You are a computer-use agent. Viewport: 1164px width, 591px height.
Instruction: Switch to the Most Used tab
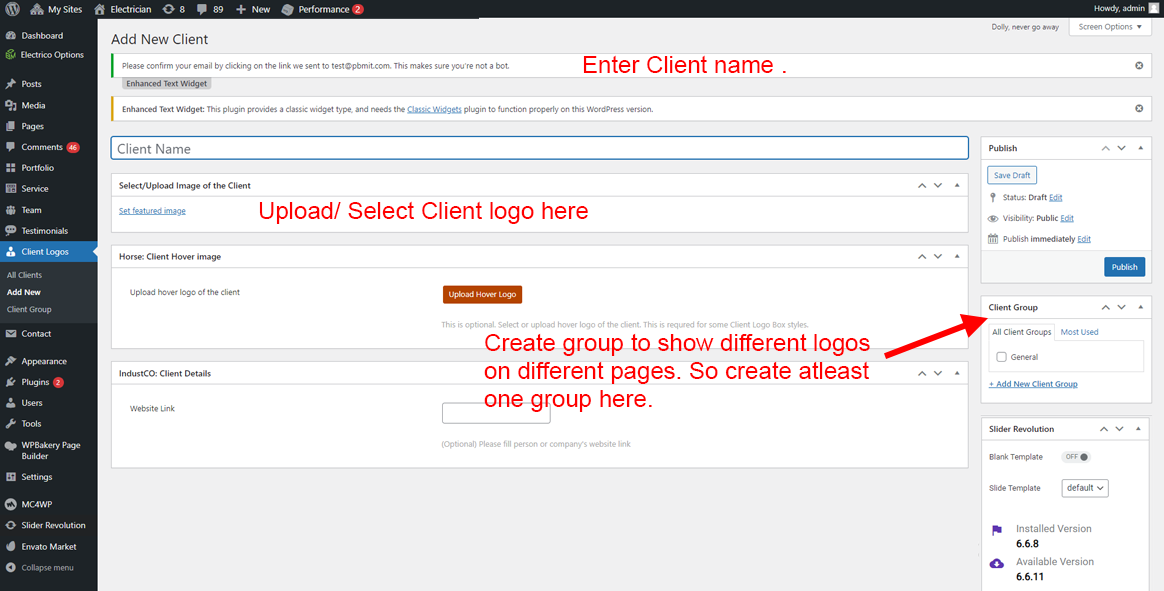pos(1079,332)
